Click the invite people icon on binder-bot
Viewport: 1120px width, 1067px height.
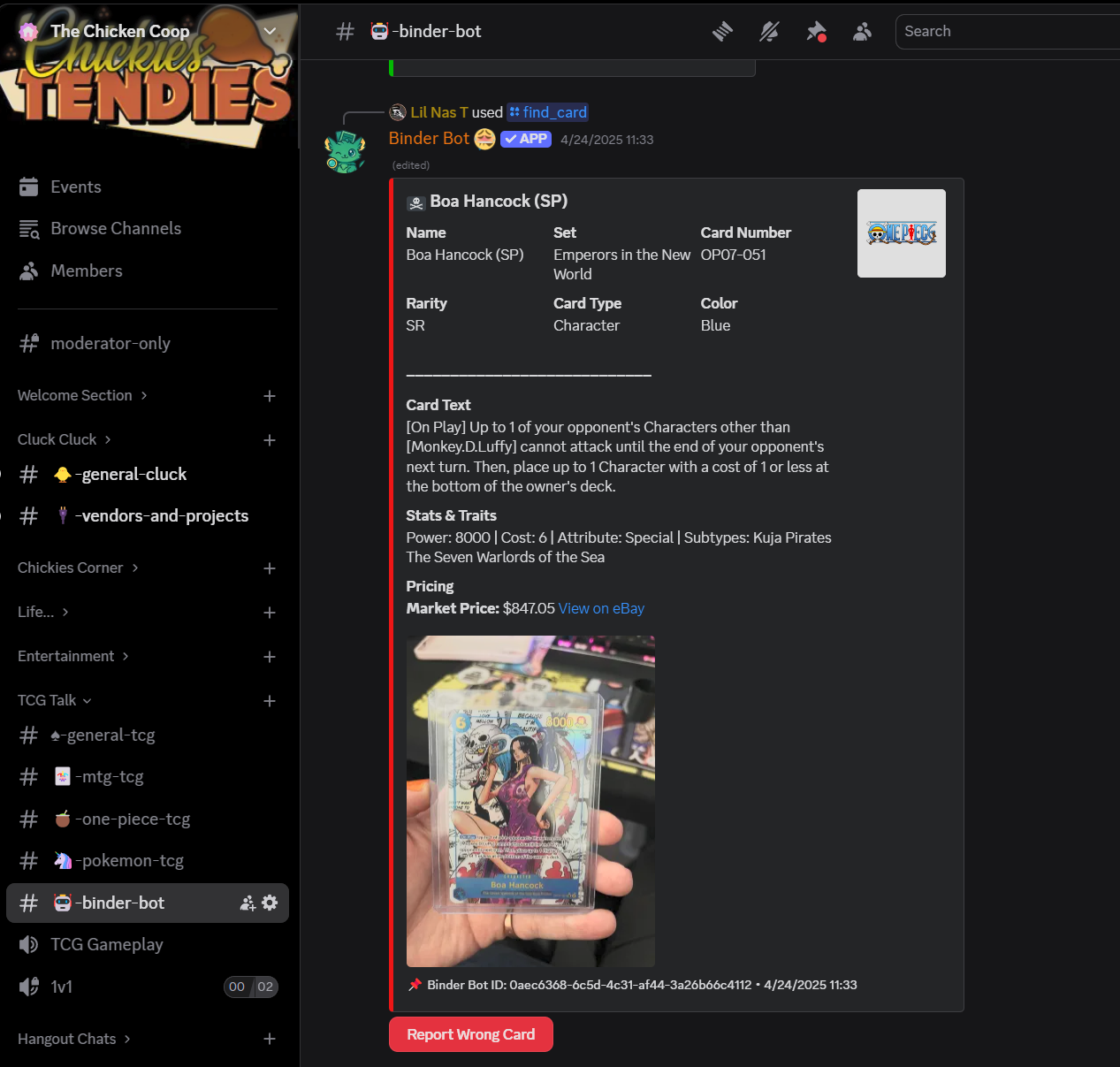[248, 903]
